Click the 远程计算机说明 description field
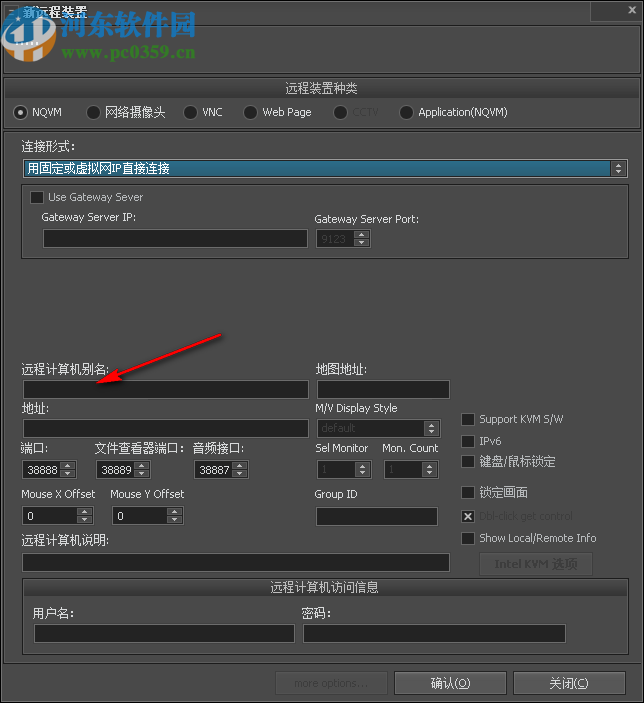Image resolution: width=644 pixels, height=703 pixels. pos(236,562)
